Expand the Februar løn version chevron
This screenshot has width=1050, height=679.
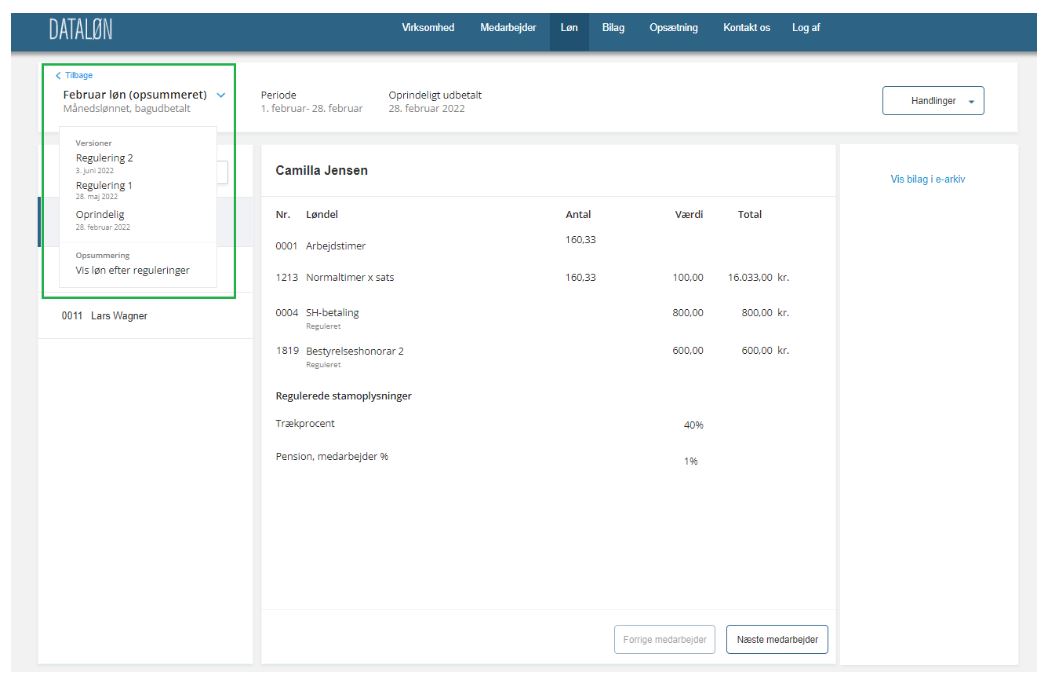click(221, 95)
